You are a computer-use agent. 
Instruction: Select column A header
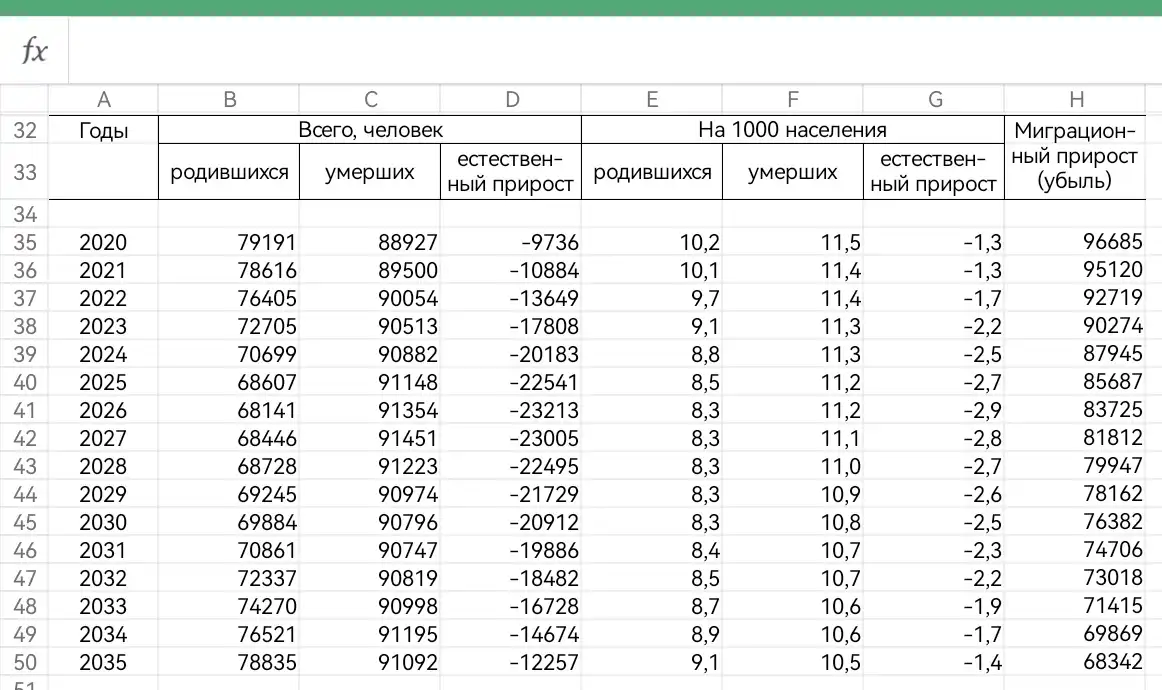pos(103,99)
